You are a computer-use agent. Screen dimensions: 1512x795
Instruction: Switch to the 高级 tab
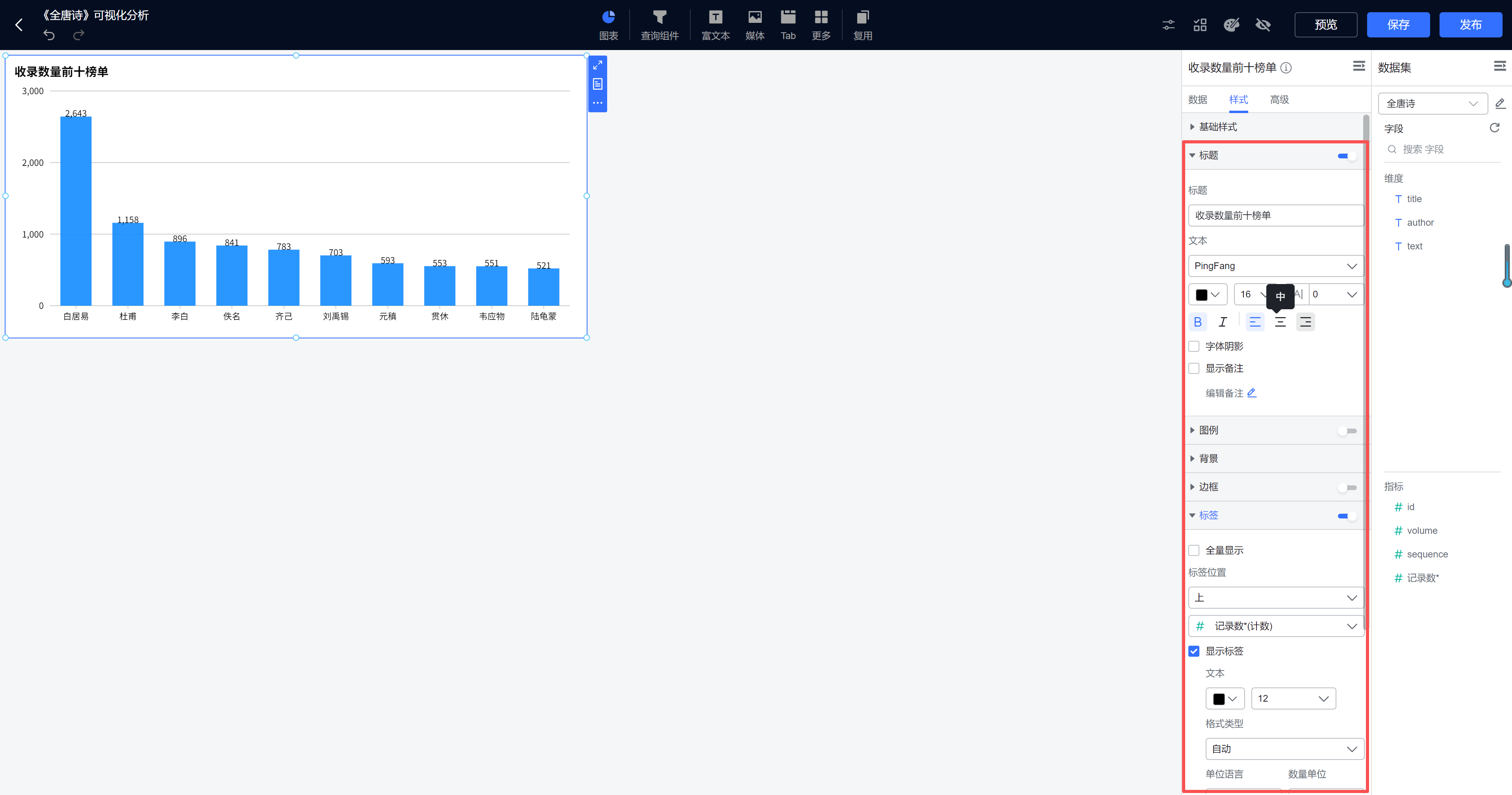click(1279, 100)
